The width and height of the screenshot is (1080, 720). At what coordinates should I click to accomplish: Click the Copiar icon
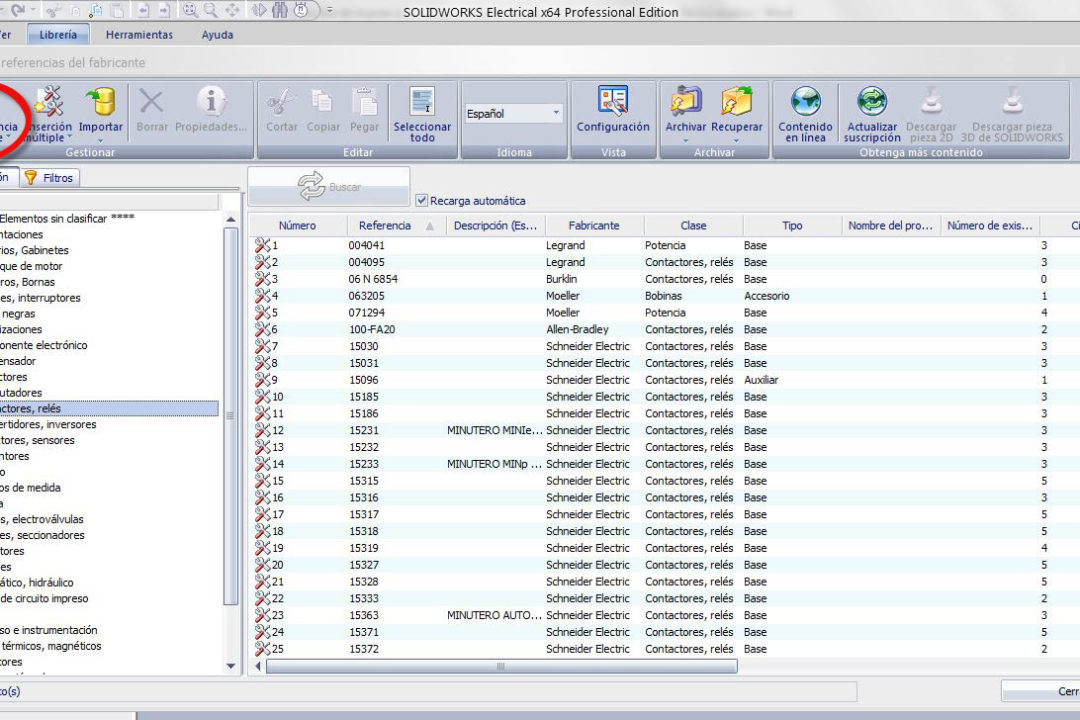click(322, 102)
